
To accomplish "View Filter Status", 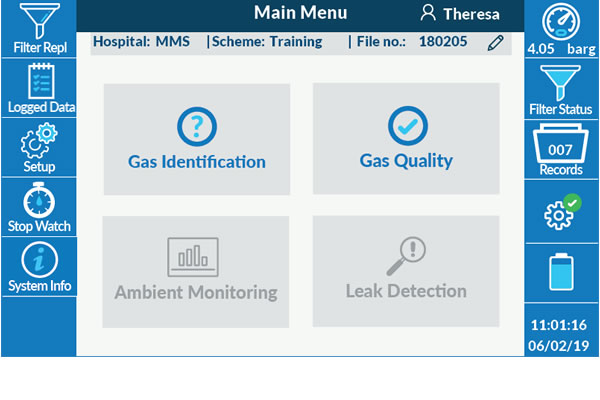I will (x=561, y=89).
